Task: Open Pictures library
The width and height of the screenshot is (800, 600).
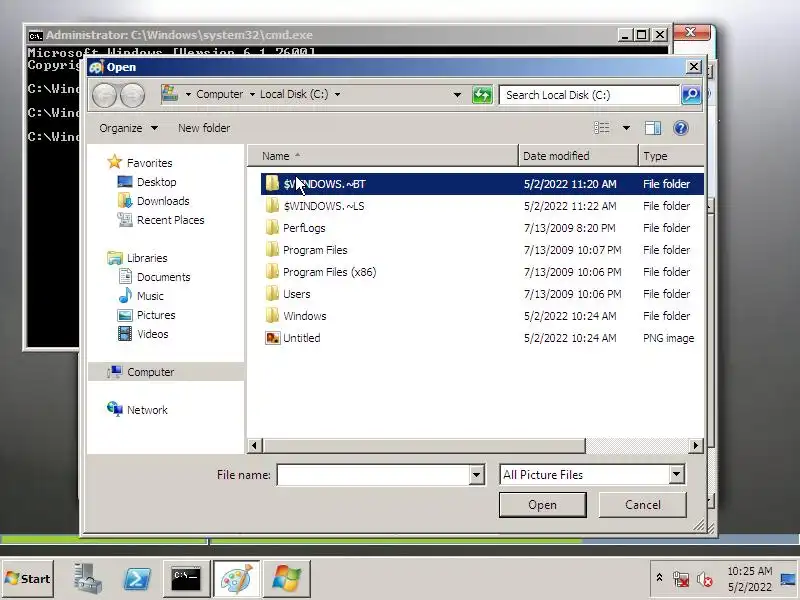Action: (146, 315)
